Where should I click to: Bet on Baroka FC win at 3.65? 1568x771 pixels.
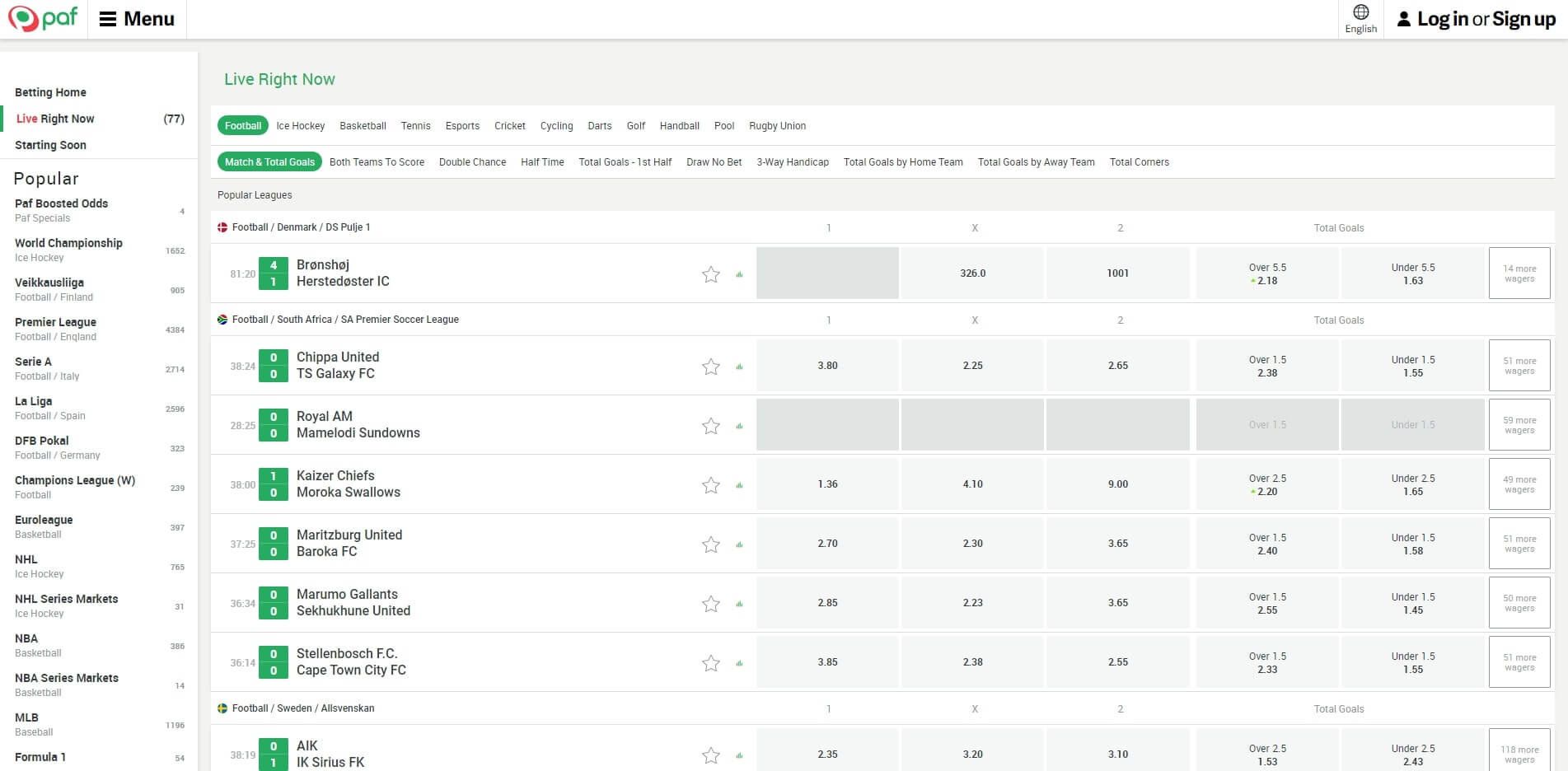tap(1118, 544)
